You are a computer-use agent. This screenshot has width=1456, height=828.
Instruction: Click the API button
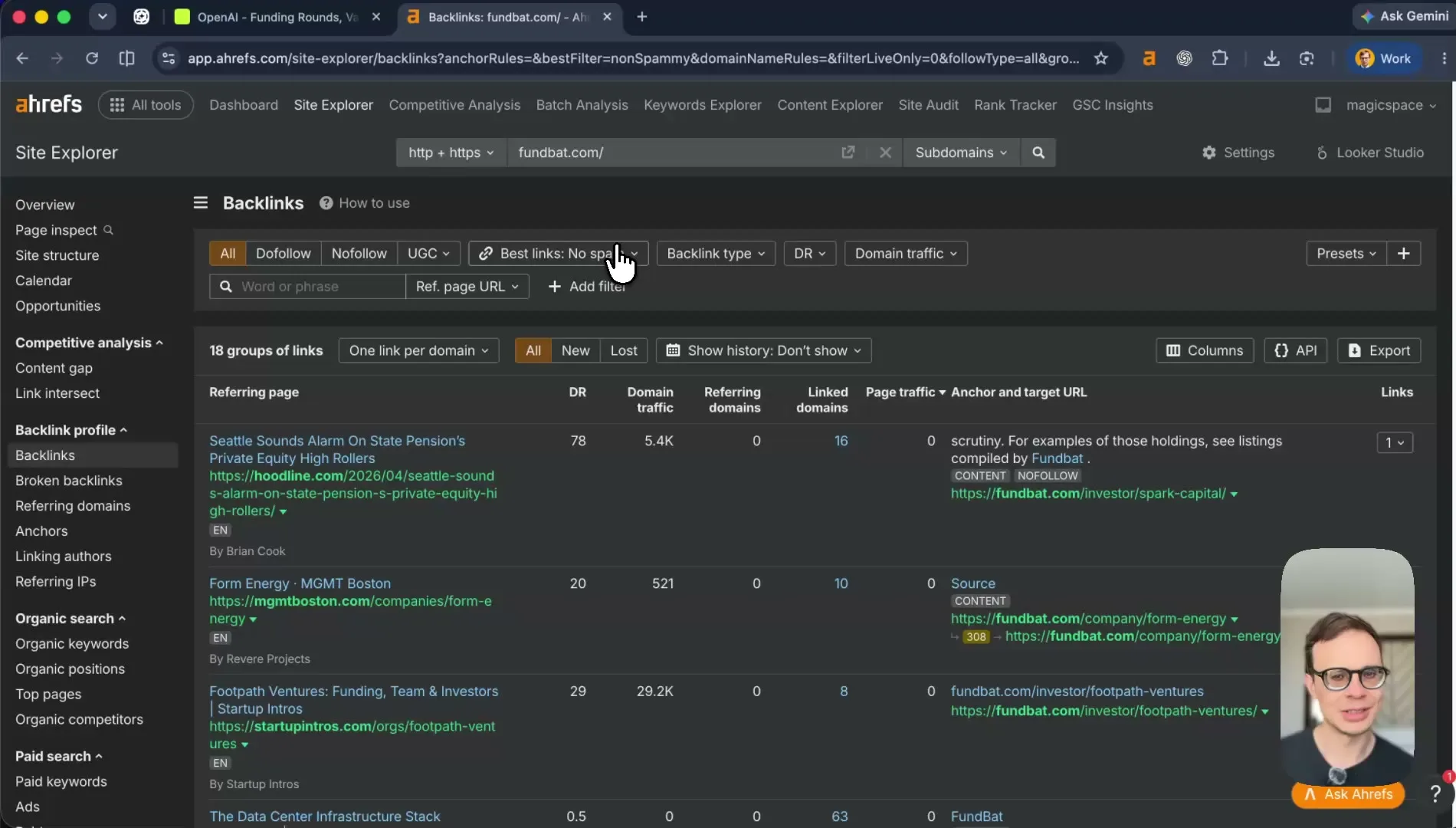[1296, 350]
